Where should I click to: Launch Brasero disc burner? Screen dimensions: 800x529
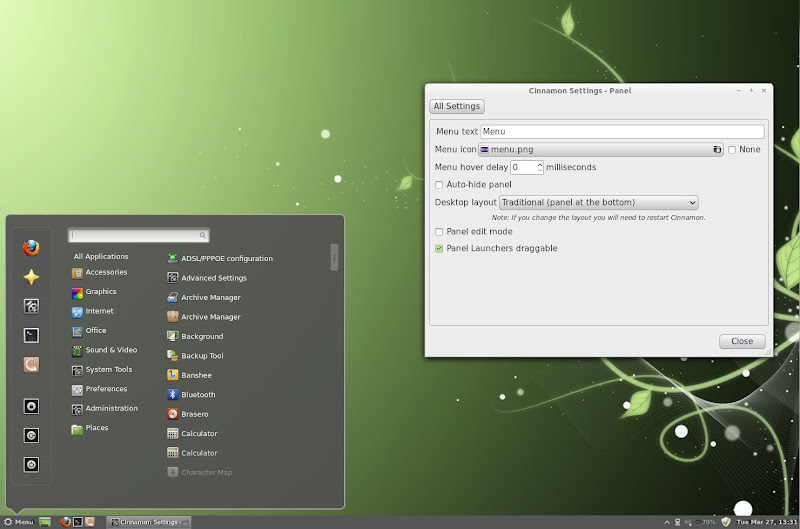tap(173, 414)
